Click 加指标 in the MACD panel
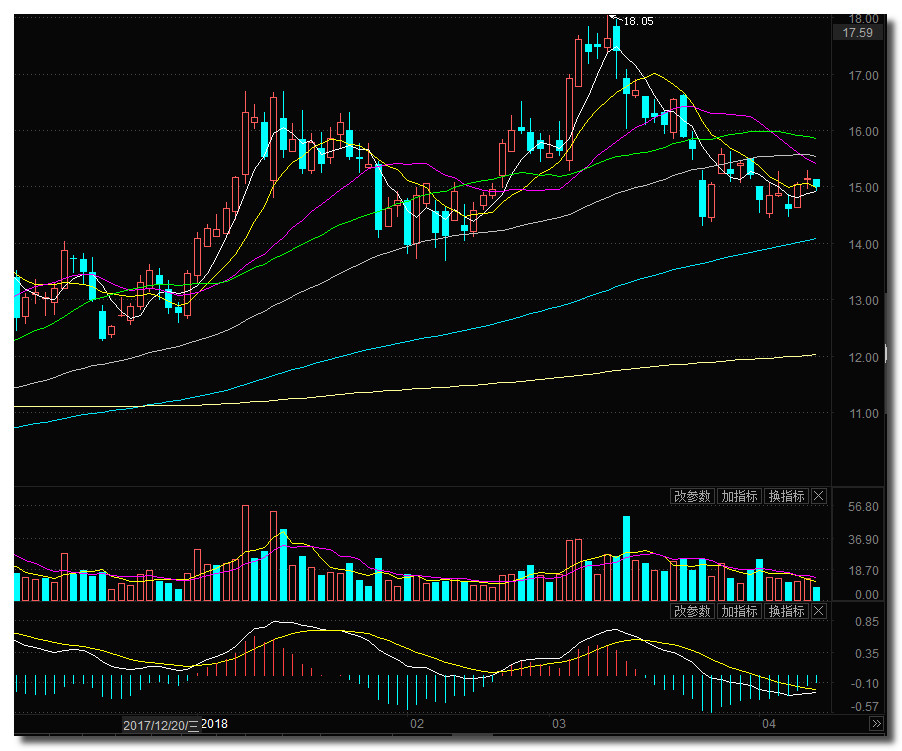The width and height of the screenshot is (902, 751). coord(739,611)
